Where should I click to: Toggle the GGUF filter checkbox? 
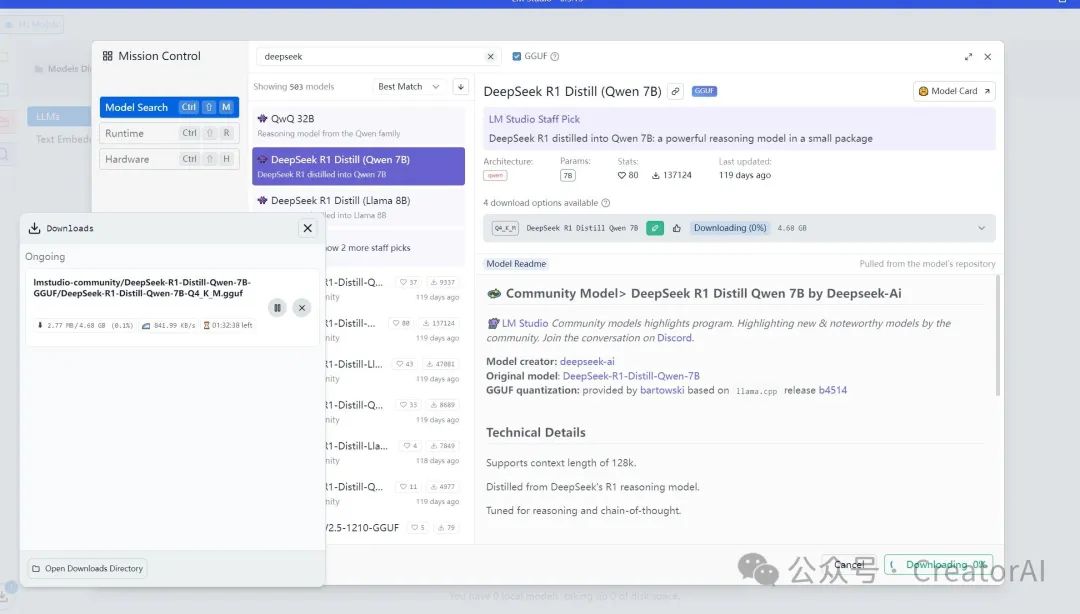517,57
